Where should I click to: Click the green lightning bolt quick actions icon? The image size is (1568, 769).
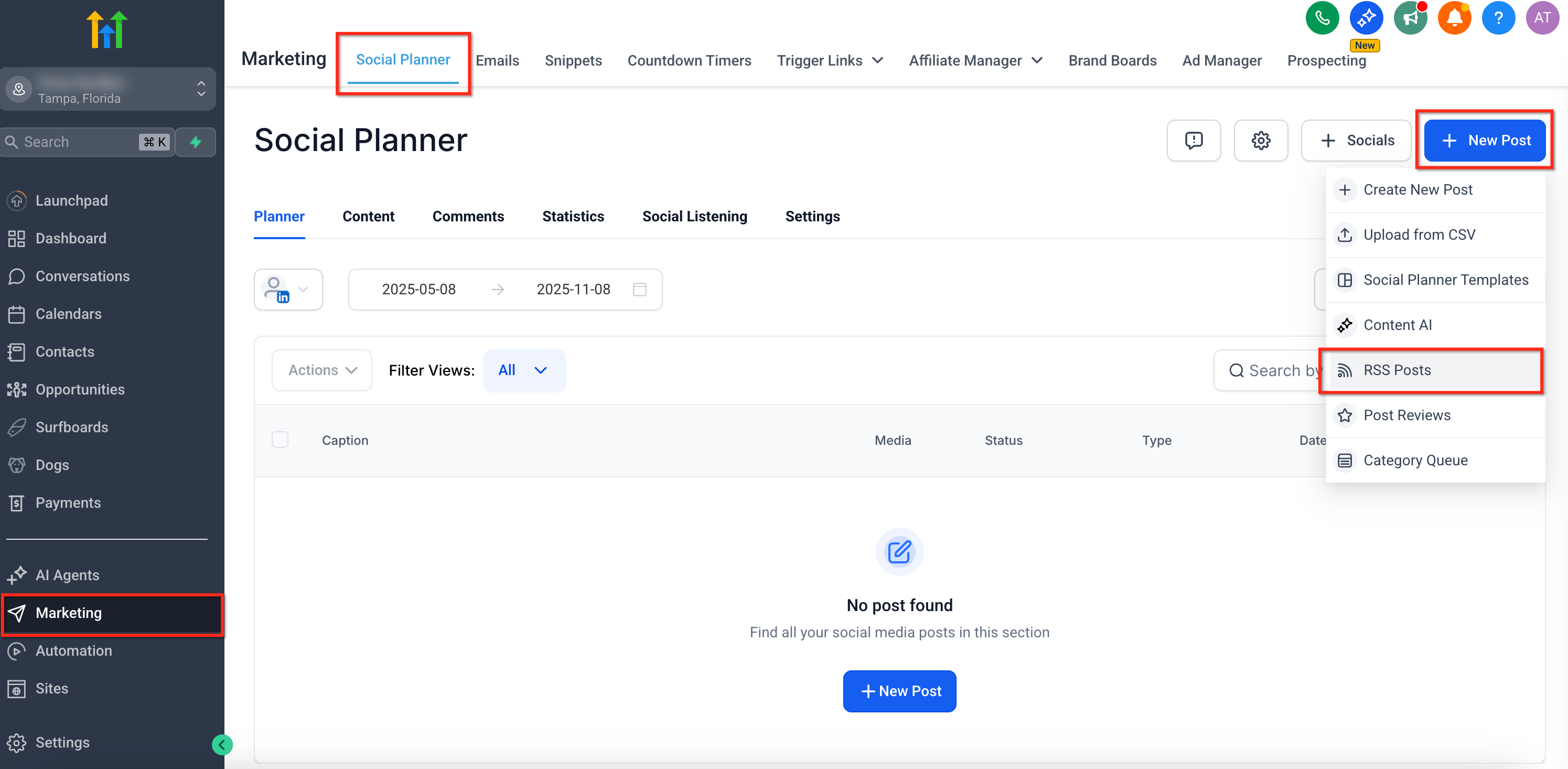click(196, 142)
